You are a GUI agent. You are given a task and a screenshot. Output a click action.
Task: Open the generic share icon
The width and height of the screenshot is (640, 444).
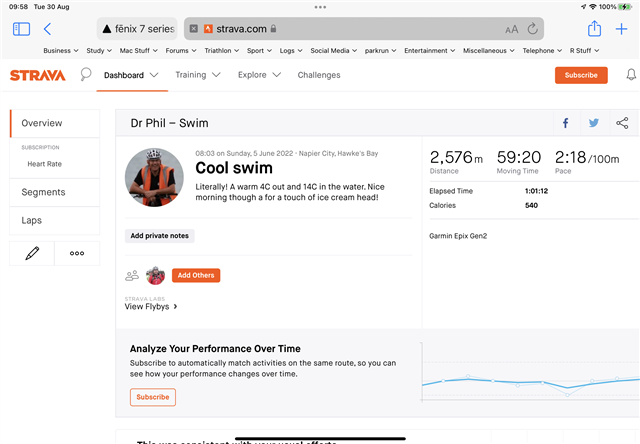(622, 123)
